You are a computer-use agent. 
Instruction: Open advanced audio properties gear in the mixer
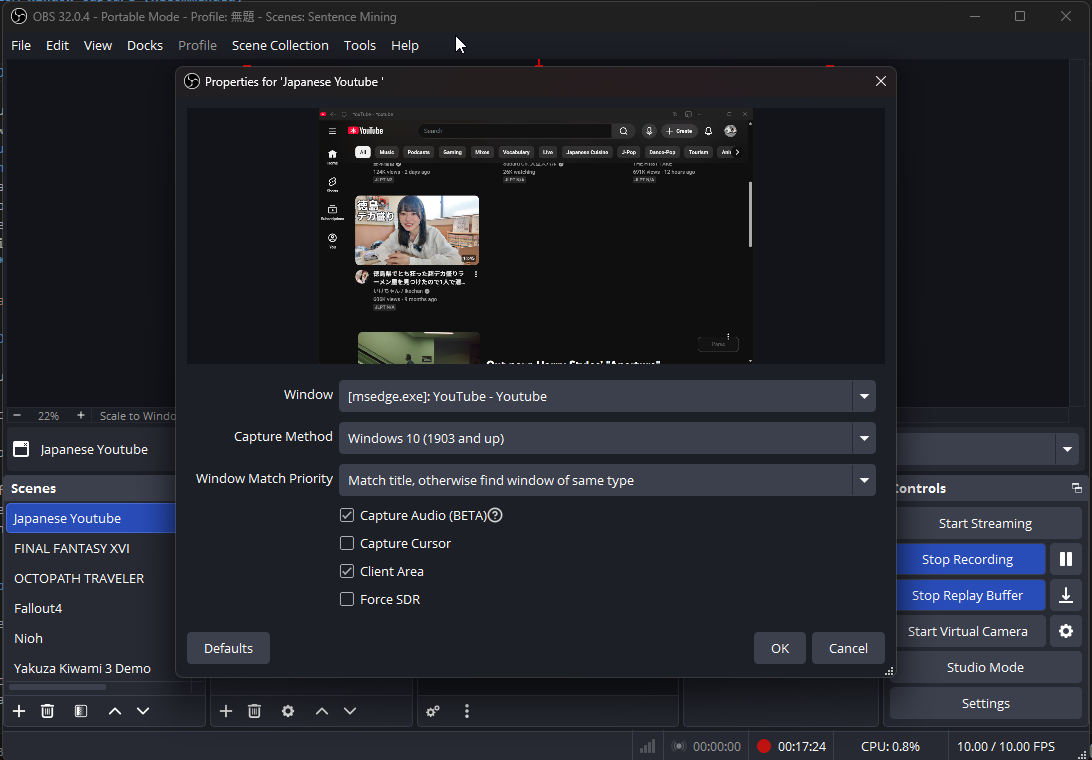433,710
